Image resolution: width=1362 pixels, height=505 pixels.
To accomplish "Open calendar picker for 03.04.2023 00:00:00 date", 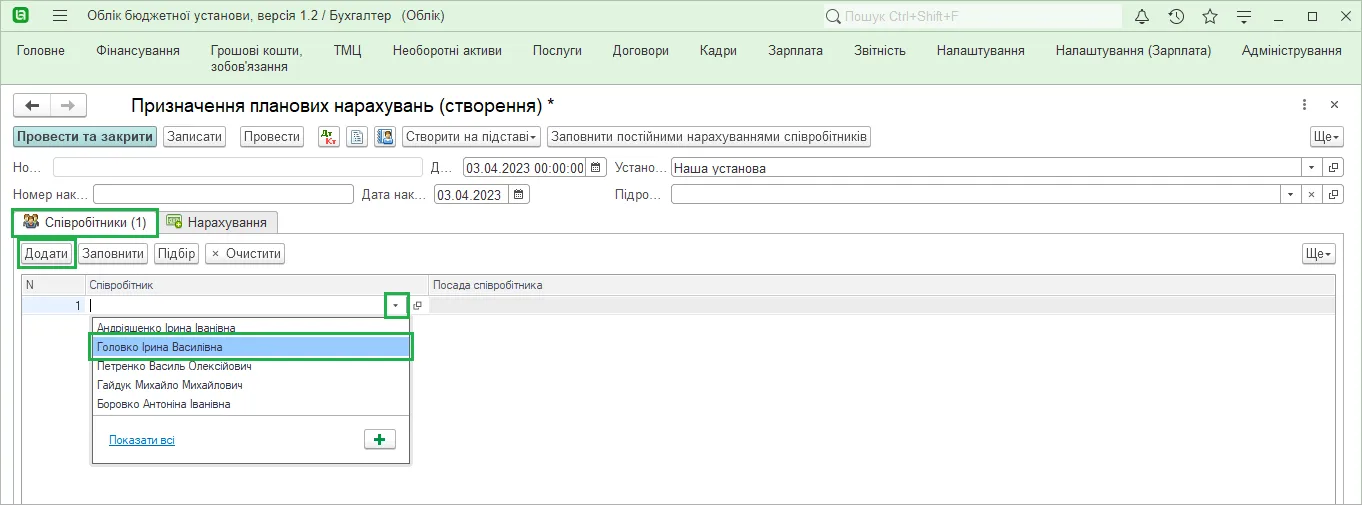I will (597, 168).
